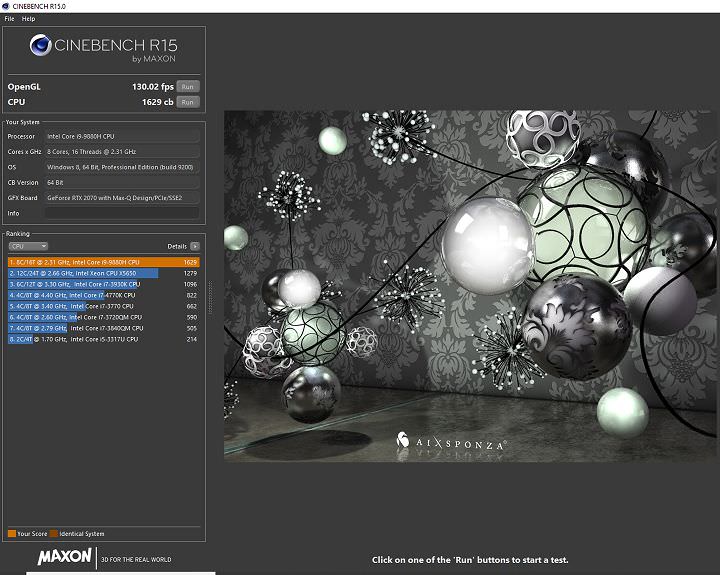This screenshot has width=720, height=575.
Task: Click the GFX Board GeForce RTX 2070 field
Action: click(x=122, y=198)
